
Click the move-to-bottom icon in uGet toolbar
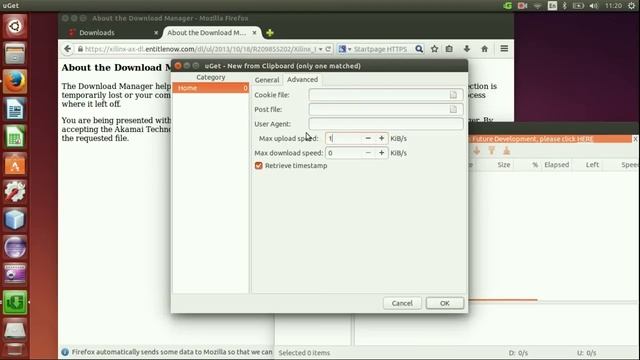pos(491,151)
